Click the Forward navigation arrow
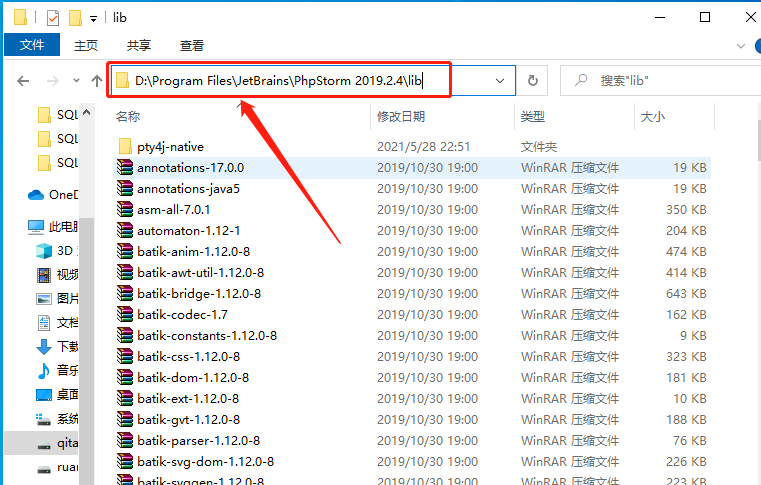This screenshot has height=485, width=761. click(x=52, y=81)
